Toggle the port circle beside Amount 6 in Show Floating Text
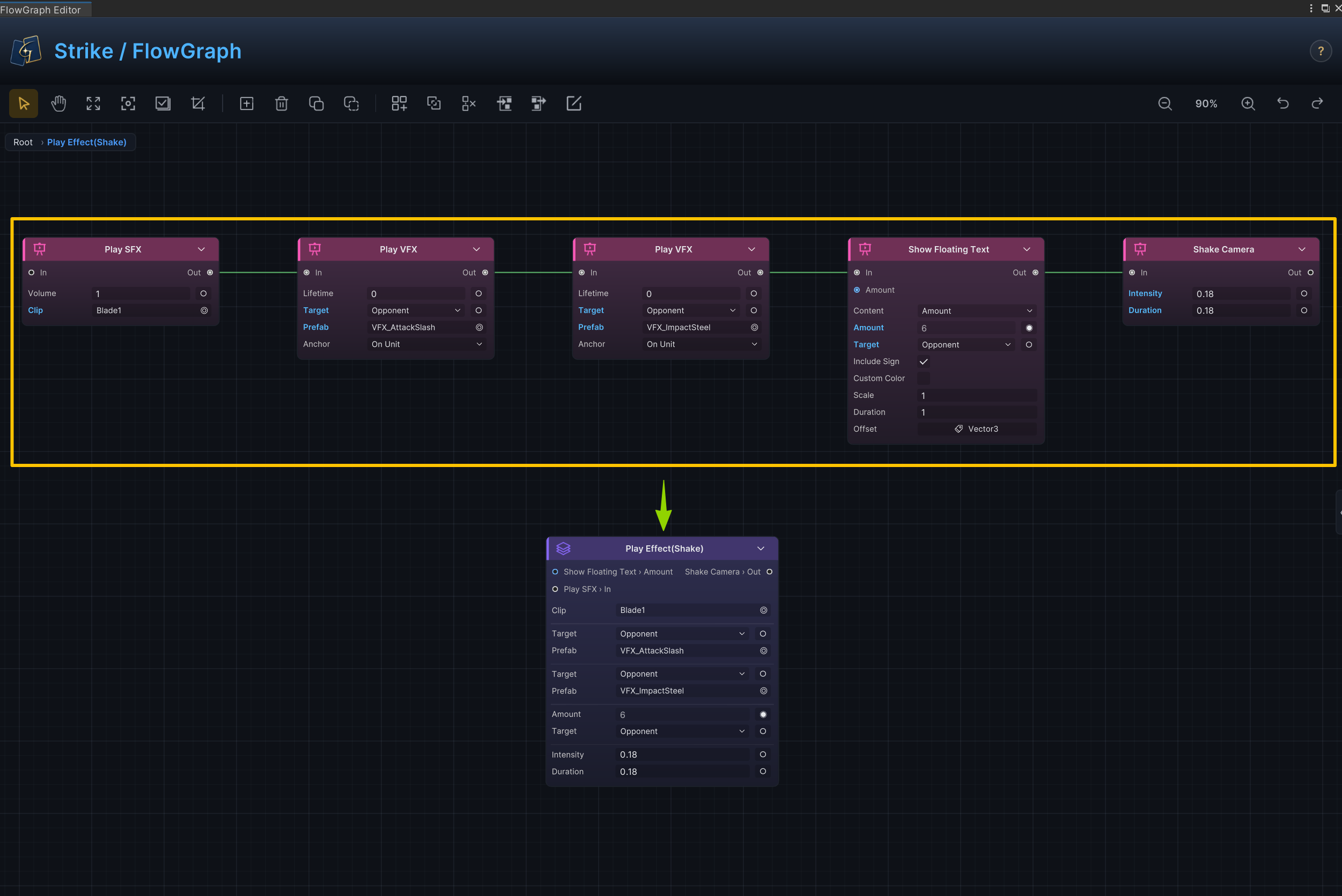Image resolution: width=1342 pixels, height=896 pixels. tap(1029, 328)
